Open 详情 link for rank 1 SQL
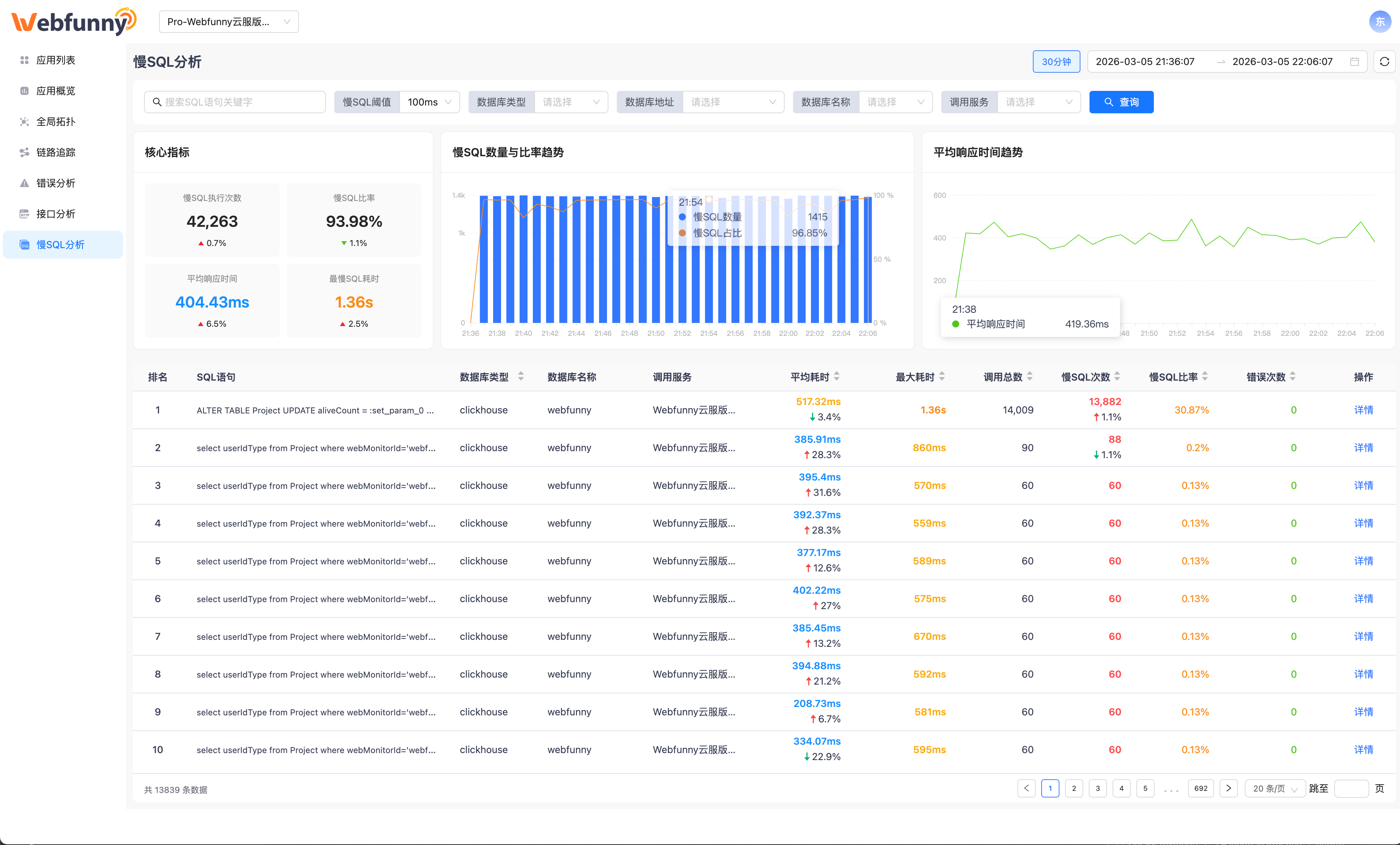This screenshot has width=1400, height=845. 1363,410
